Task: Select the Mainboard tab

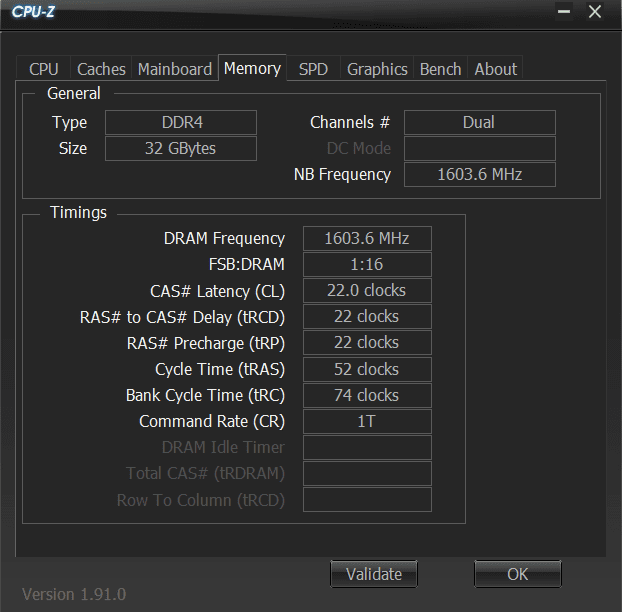Action: pos(175,69)
